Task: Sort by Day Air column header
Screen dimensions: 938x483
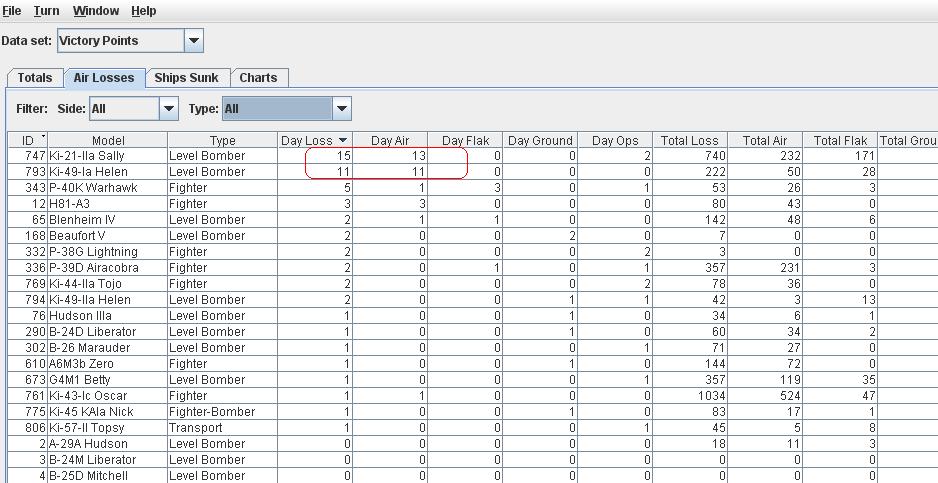Action: 390,140
